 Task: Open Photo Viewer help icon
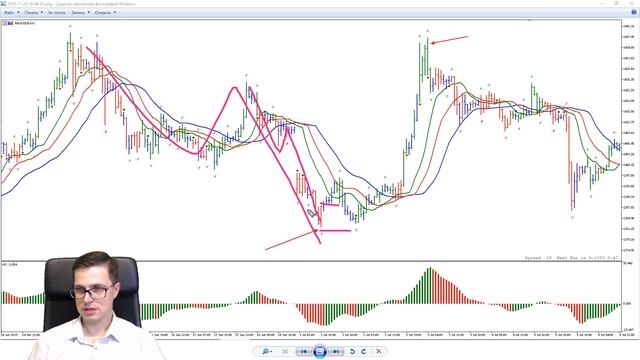(x=634, y=13)
